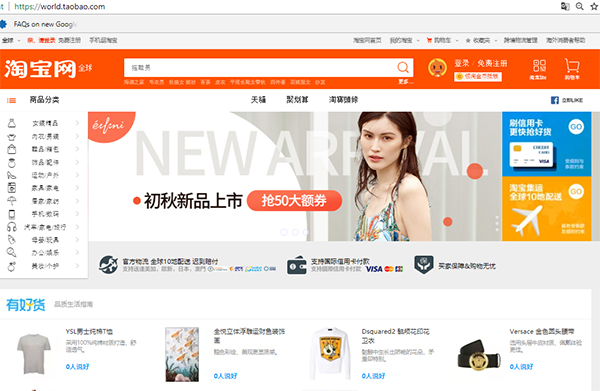The width and height of the screenshot is (600, 391).
Task: Open the goldfish painting product thumbnail
Action: tap(182, 354)
